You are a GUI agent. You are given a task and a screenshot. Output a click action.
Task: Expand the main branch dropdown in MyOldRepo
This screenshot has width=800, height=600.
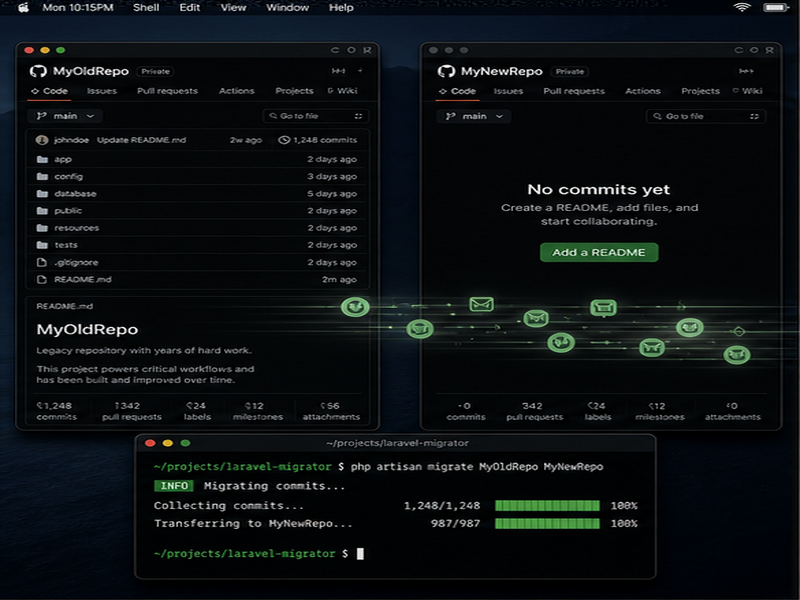pos(65,116)
